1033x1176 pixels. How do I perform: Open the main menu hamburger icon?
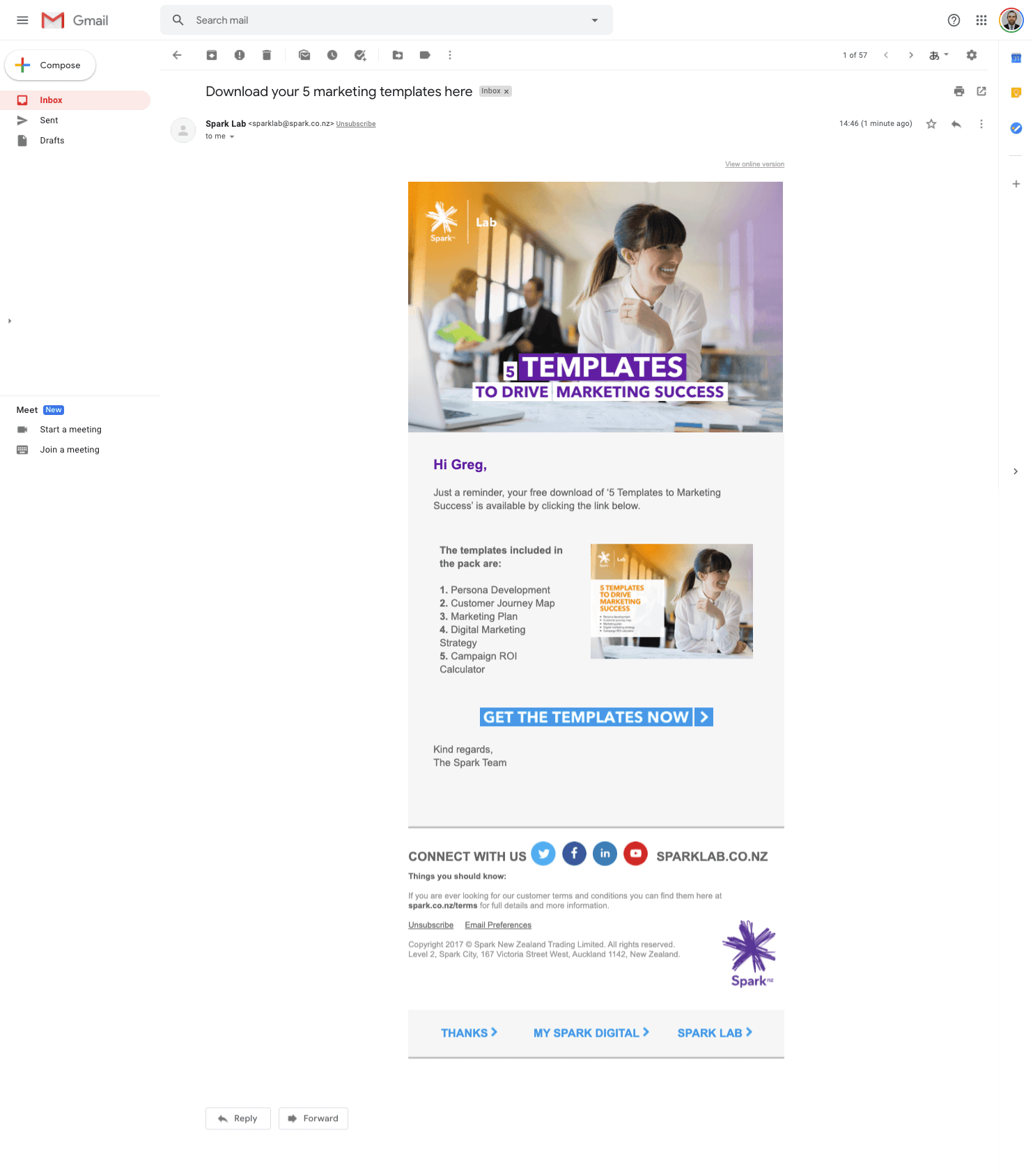pos(22,20)
